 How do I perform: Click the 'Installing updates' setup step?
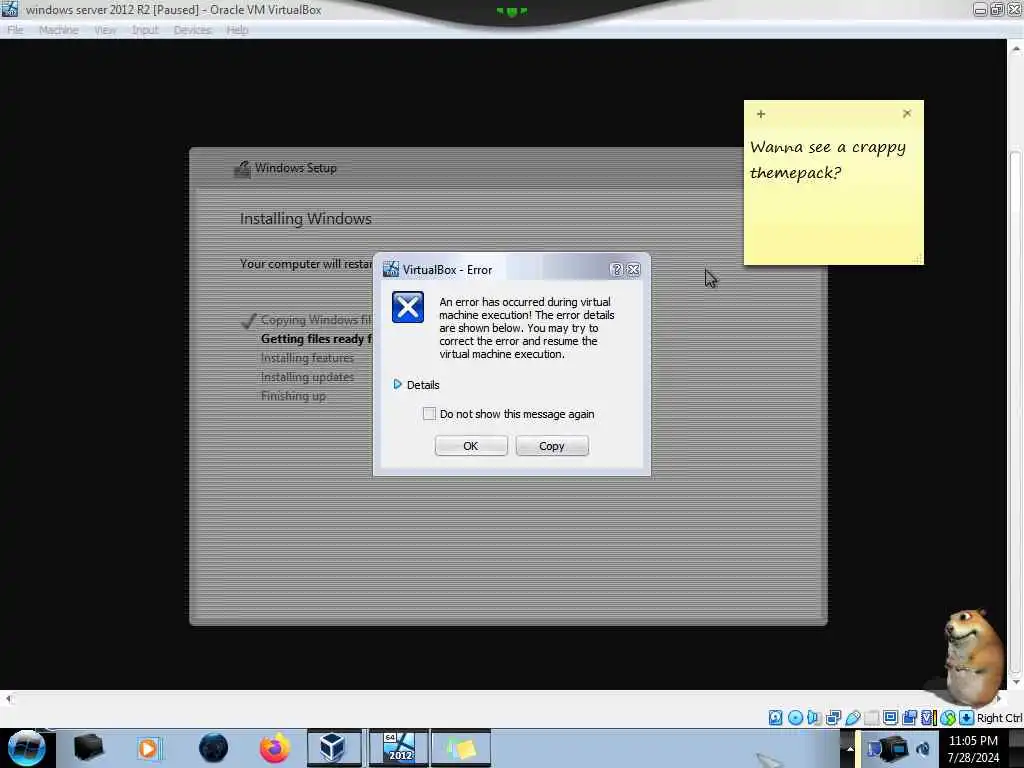coord(307,377)
